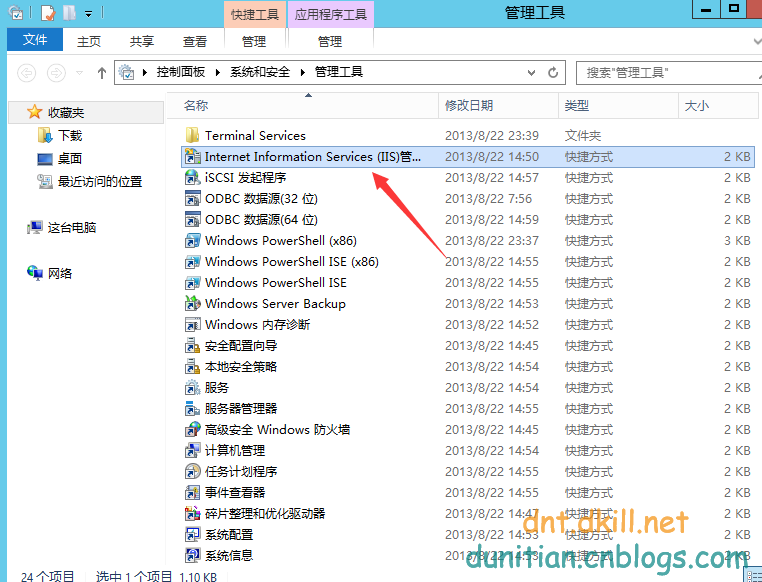The width and height of the screenshot is (762, 582).
Task: Open the address bar history dropdown
Action: pyautogui.click(x=531, y=72)
